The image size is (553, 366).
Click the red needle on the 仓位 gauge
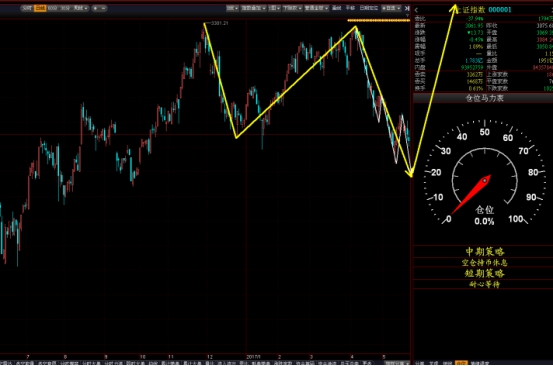click(x=470, y=195)
